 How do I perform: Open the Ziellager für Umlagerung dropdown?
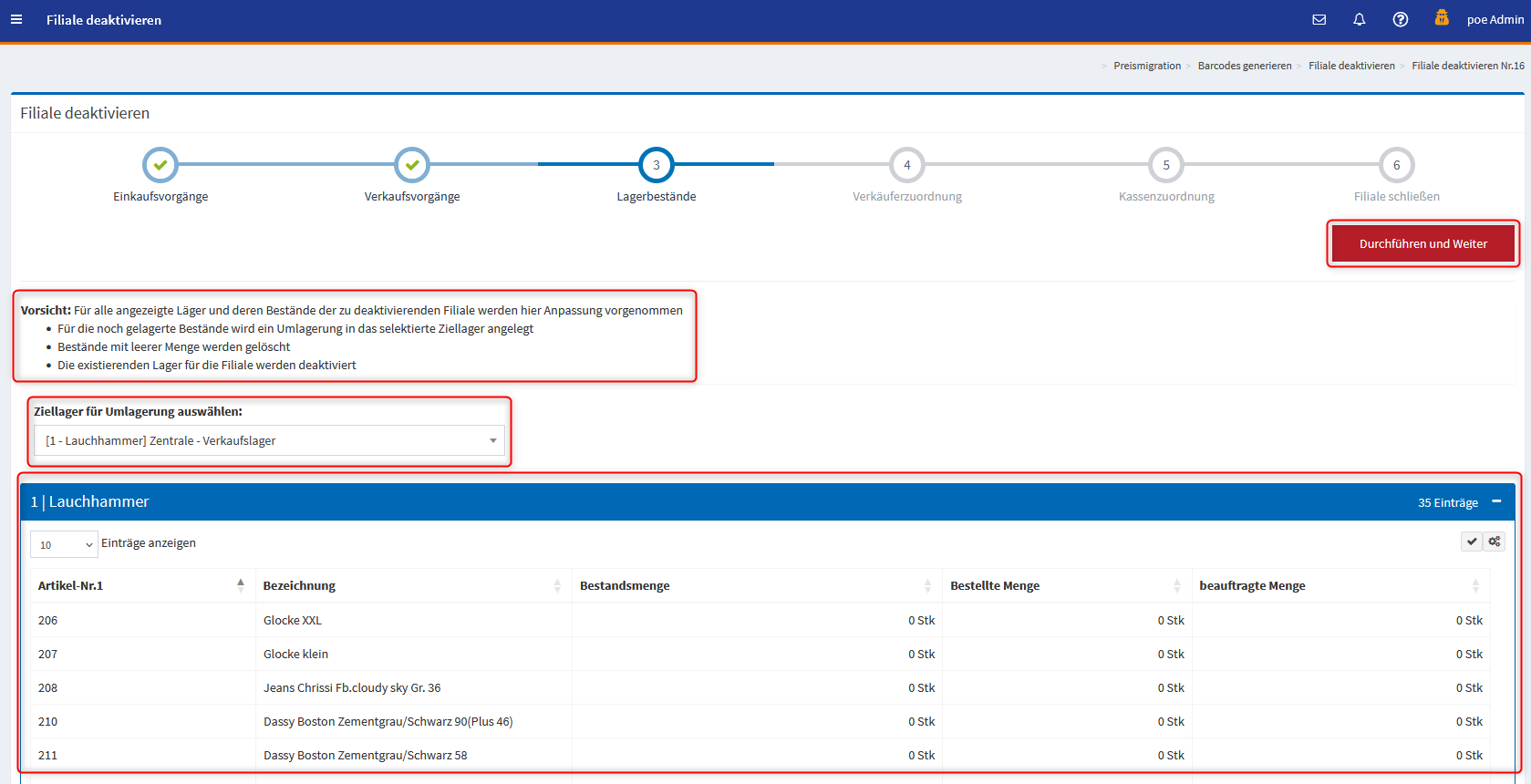(x=269, y=440)
